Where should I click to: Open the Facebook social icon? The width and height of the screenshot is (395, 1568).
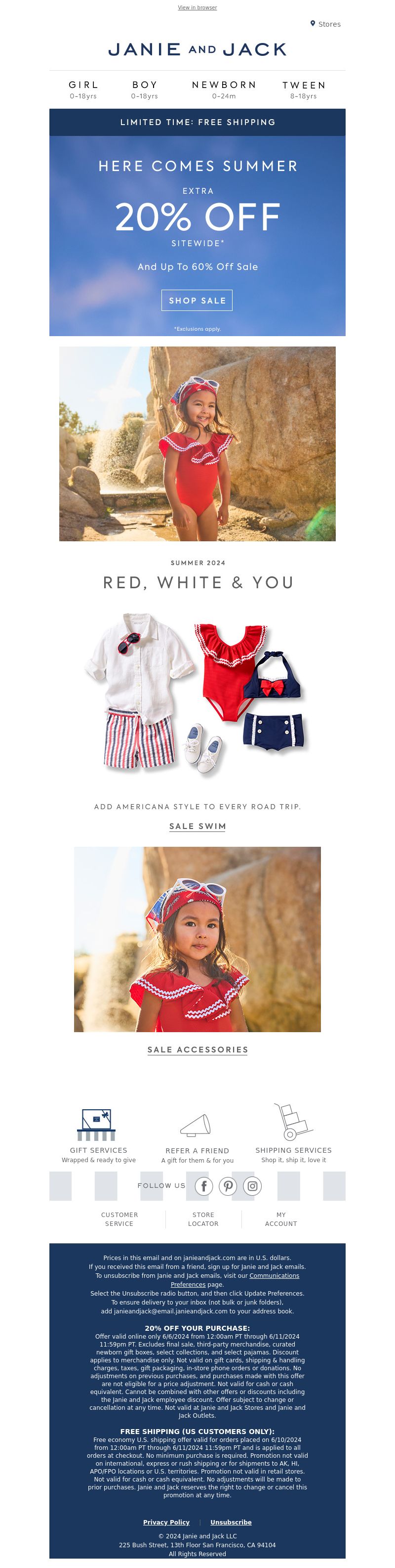[203, 1186]
